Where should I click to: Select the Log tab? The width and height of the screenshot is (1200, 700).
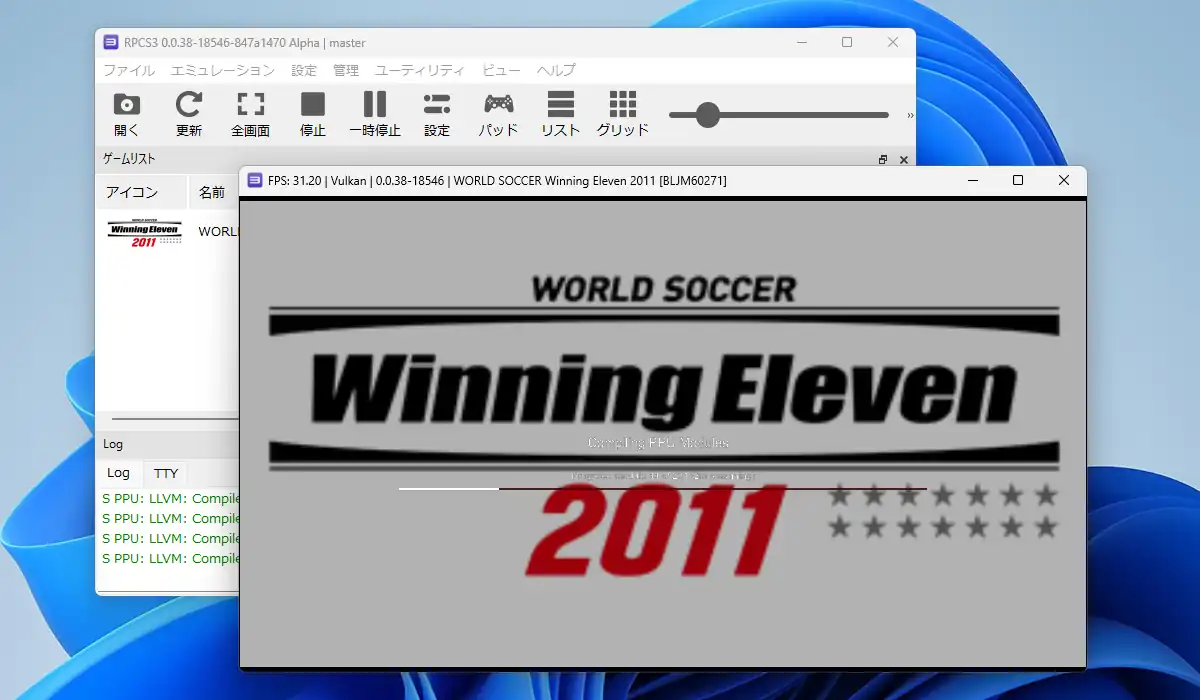point(118,473)
